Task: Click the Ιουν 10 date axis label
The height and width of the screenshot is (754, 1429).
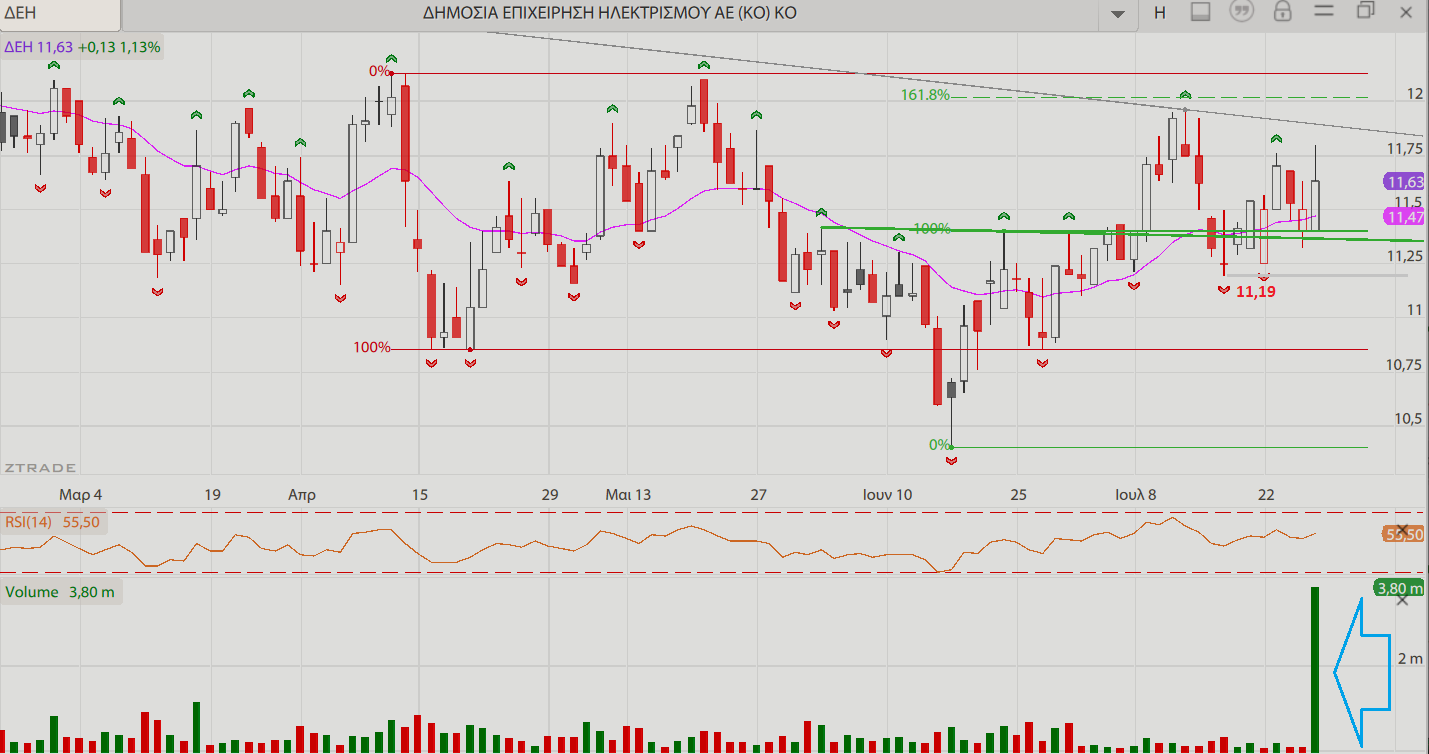Action: click(888, 494)
